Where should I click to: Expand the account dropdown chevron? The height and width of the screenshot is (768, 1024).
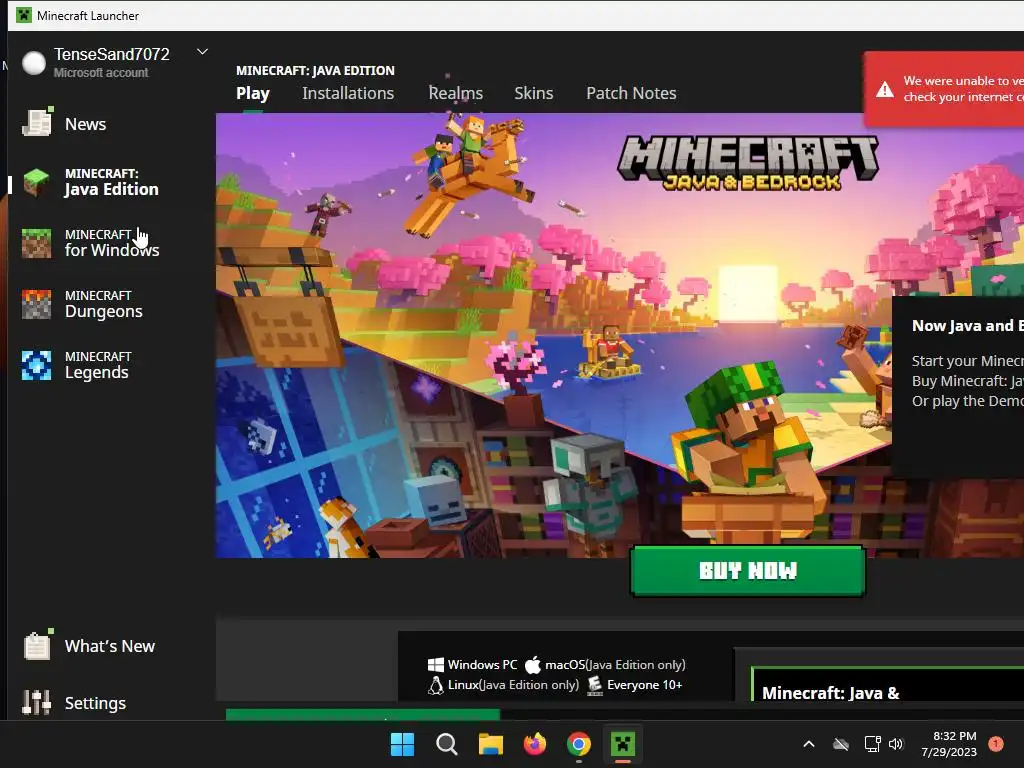click(x=202, y=52)
